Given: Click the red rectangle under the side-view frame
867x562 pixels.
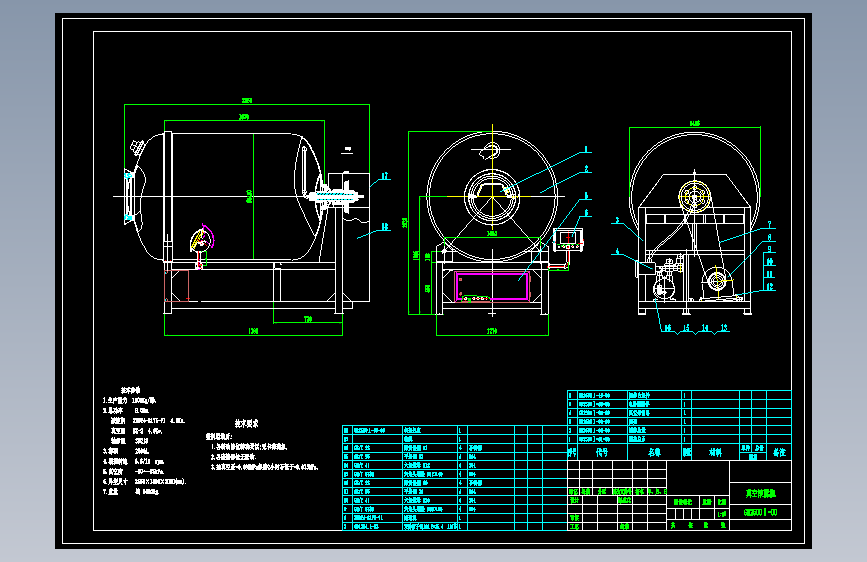Looking at the screenshot, I should point(177,286).
